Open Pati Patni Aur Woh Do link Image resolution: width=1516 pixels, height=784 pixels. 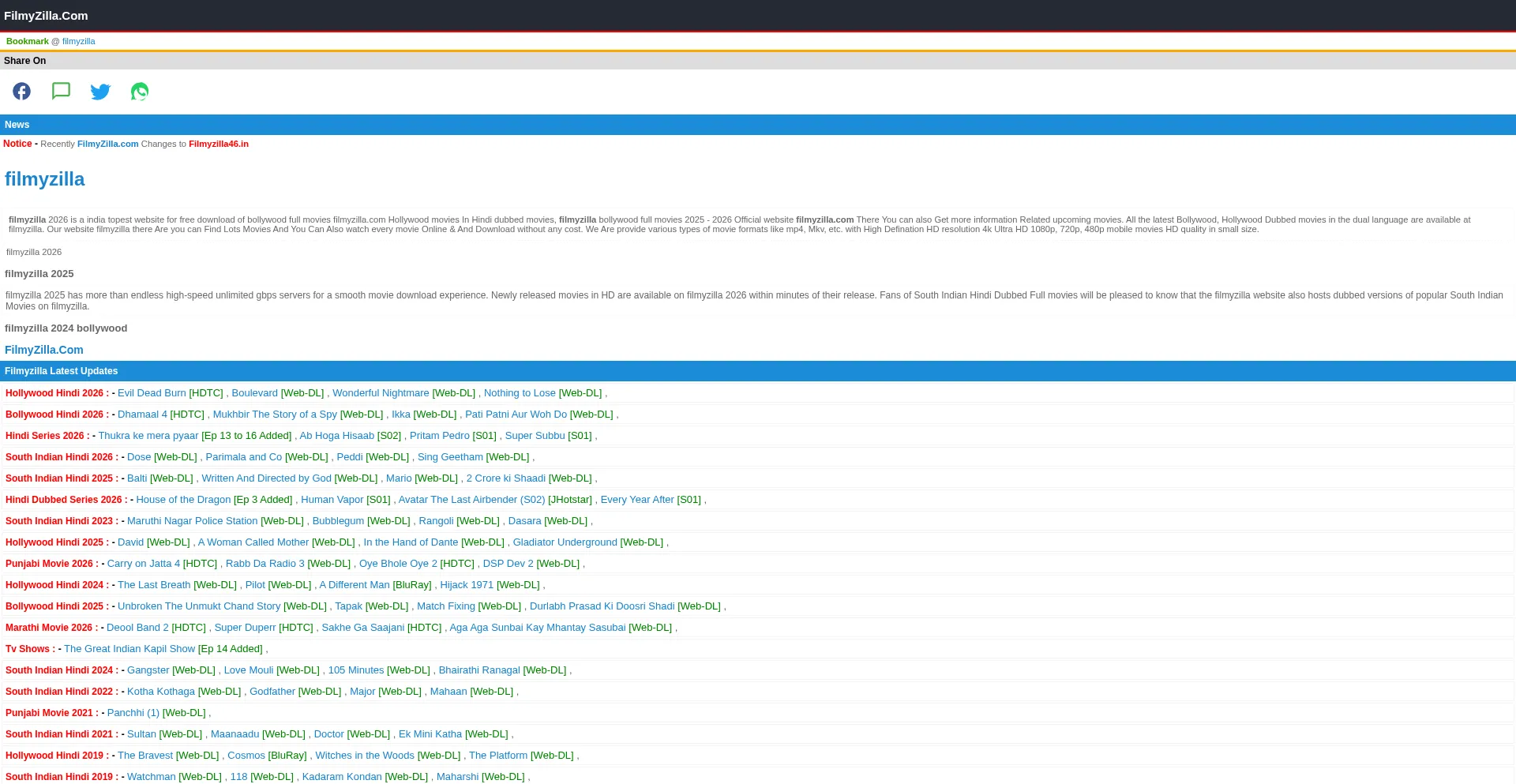click(516, 415)
